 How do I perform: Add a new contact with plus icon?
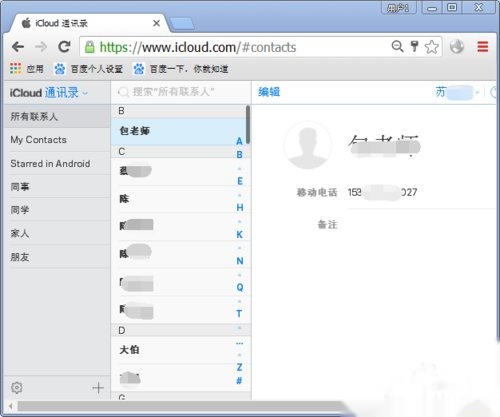(x=98, y=388)
